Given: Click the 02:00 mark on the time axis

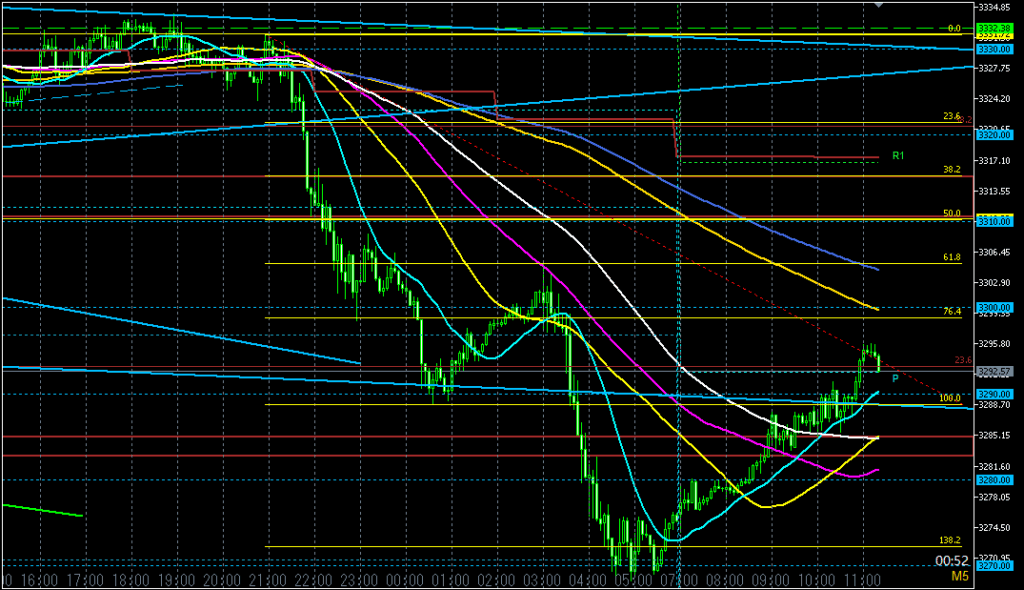Looking at the screenshot, I should tap(496, 580).
